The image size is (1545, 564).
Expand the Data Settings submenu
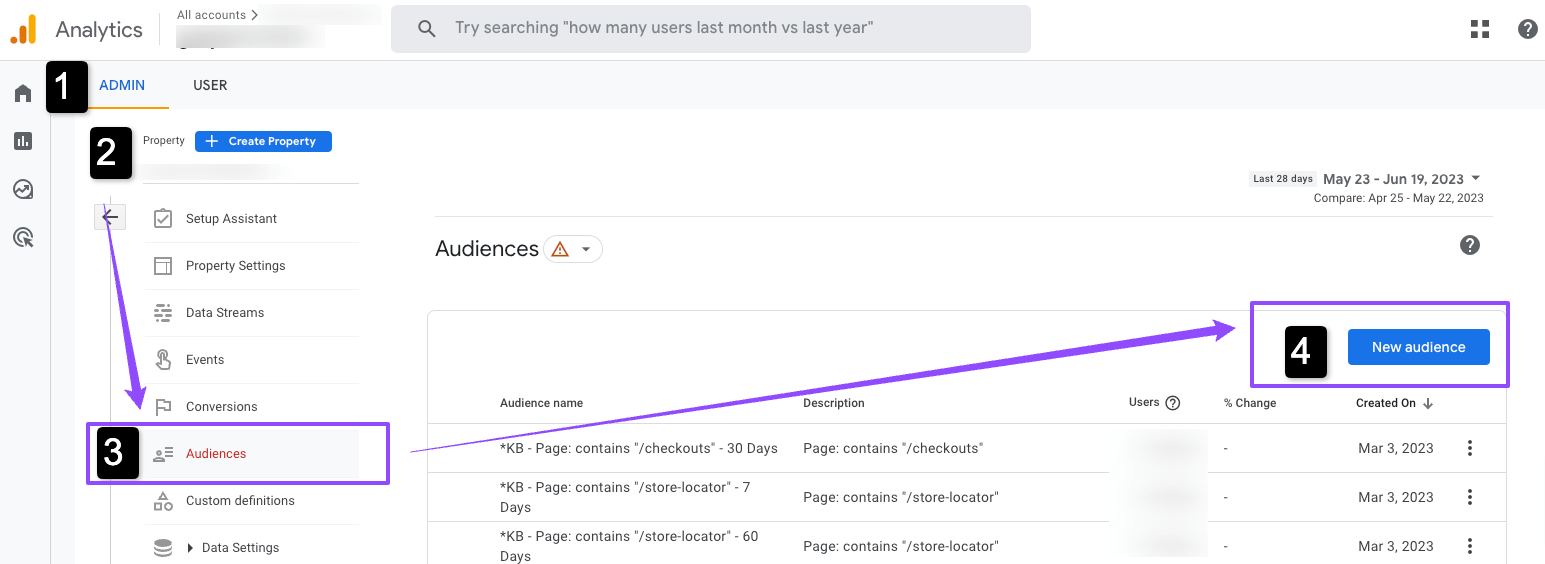[191, 548]
